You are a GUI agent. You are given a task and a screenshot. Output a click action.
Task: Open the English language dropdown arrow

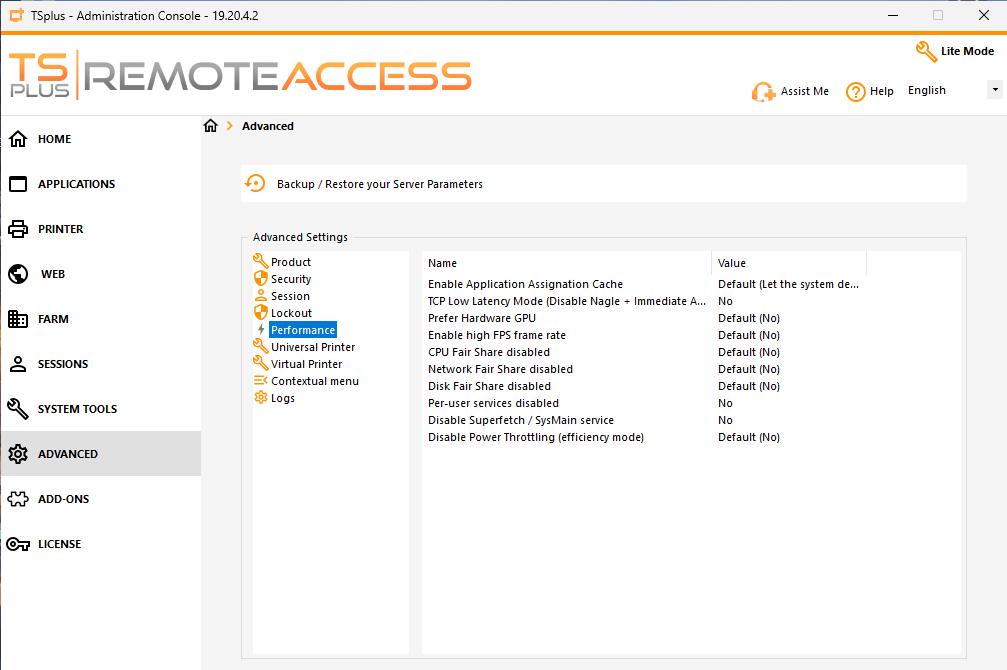pyautogui.click(x=994, y=90)
